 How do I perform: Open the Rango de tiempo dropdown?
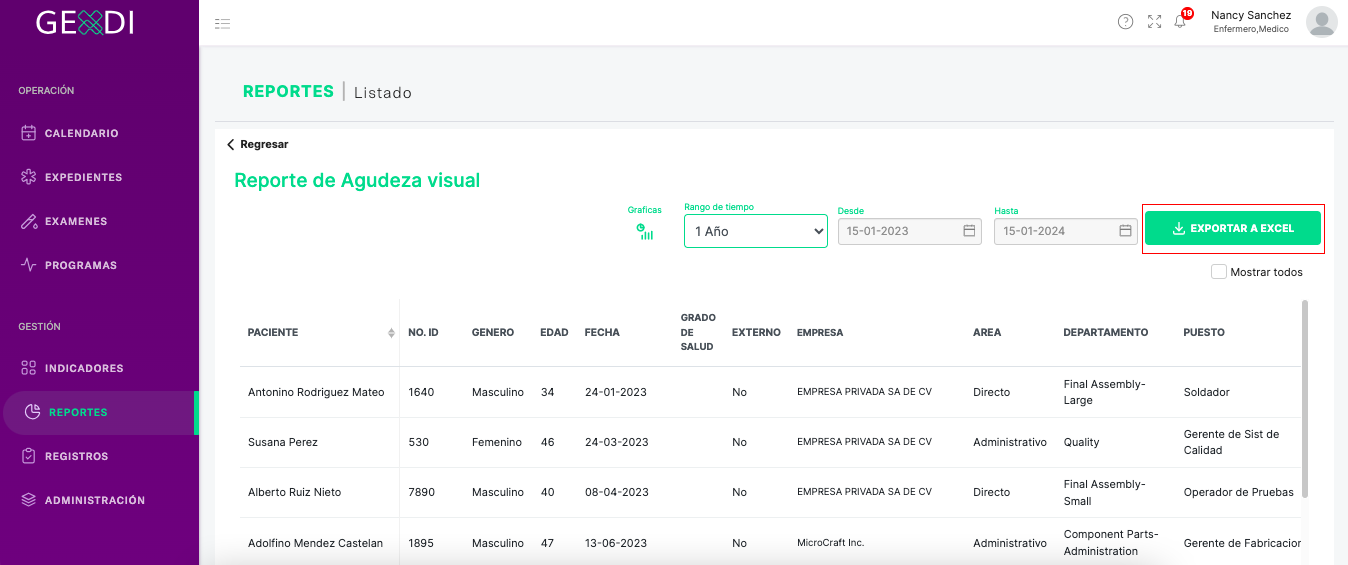[755, 231]
